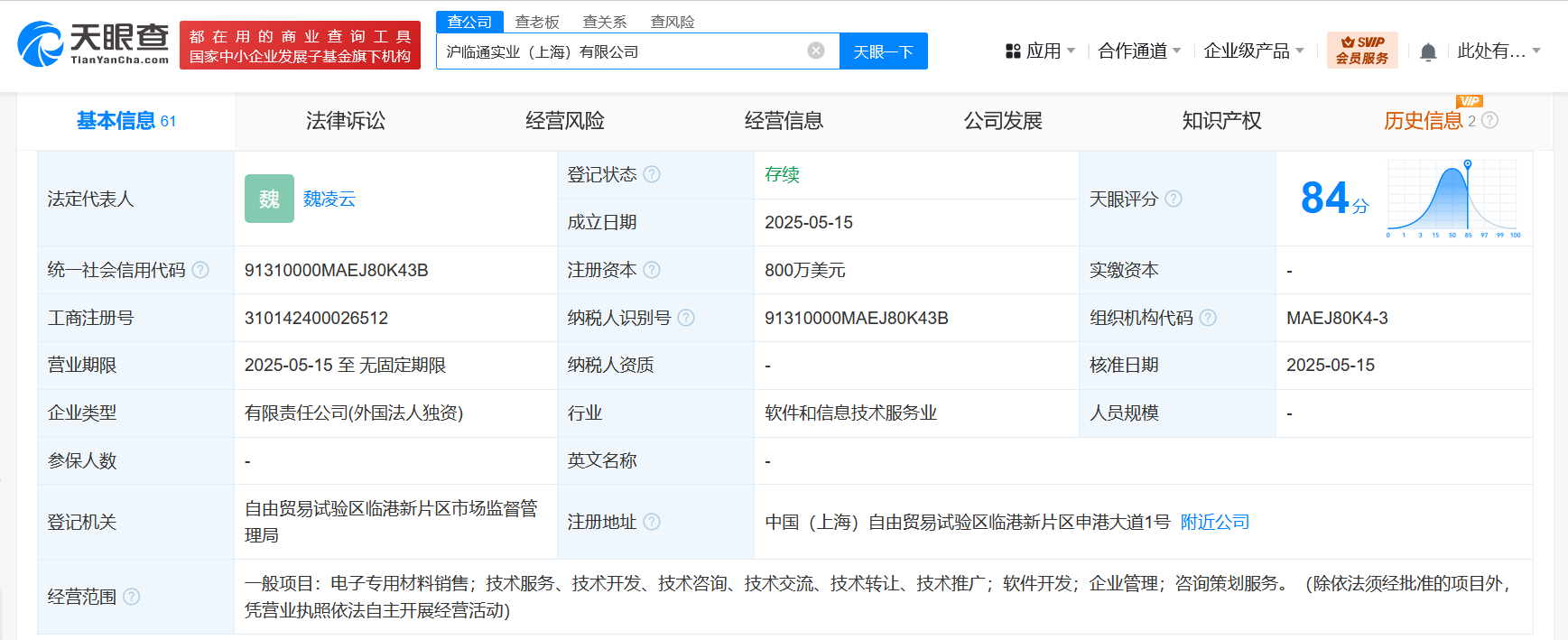Click the 附近公司 link

click(x=1214, y=522)
